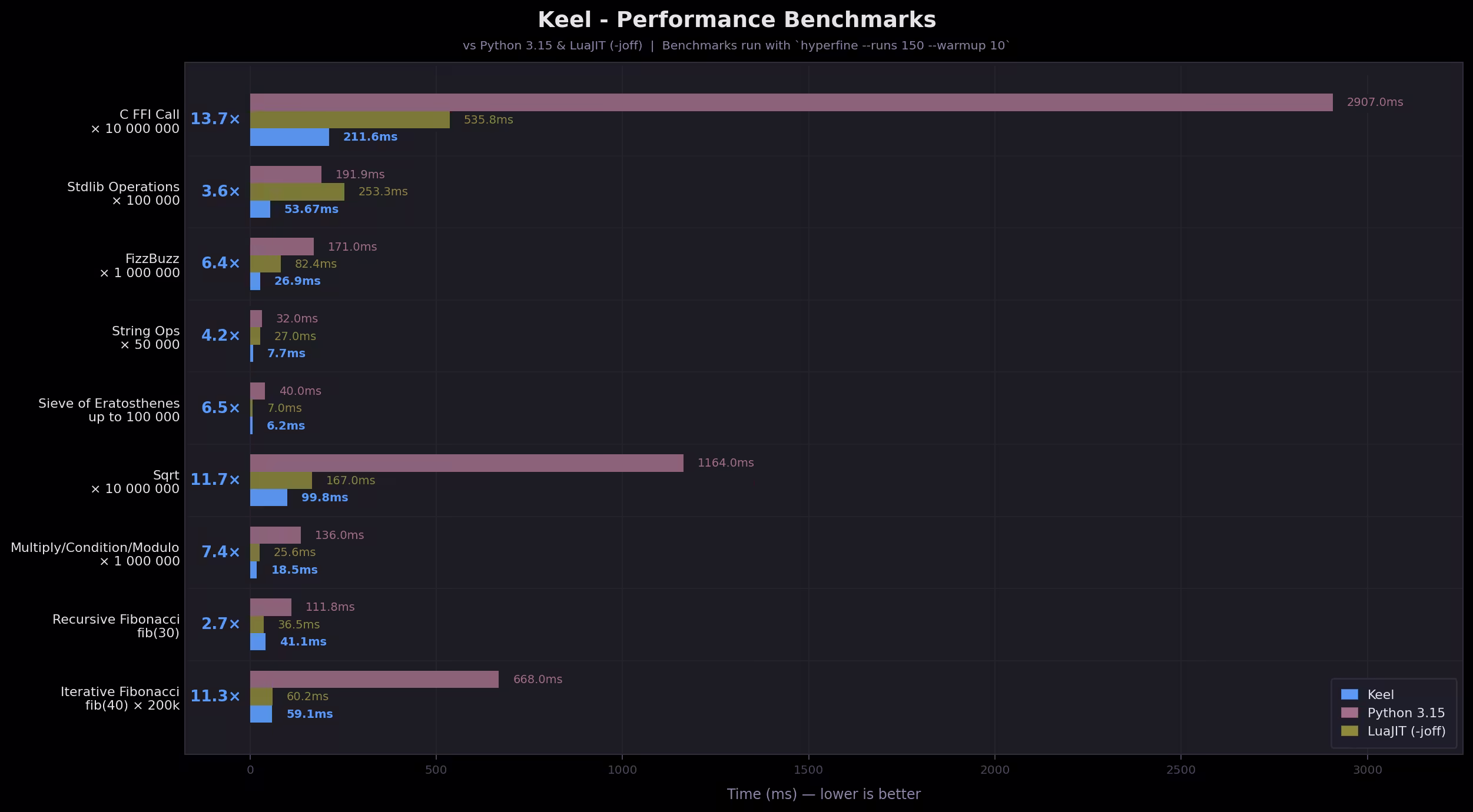Image resolution: width=1473 pixels, height=812 pixels.
Task: Select the Recursive Fibonacci label
Action: pyautogui.click(x=116, y=626)
